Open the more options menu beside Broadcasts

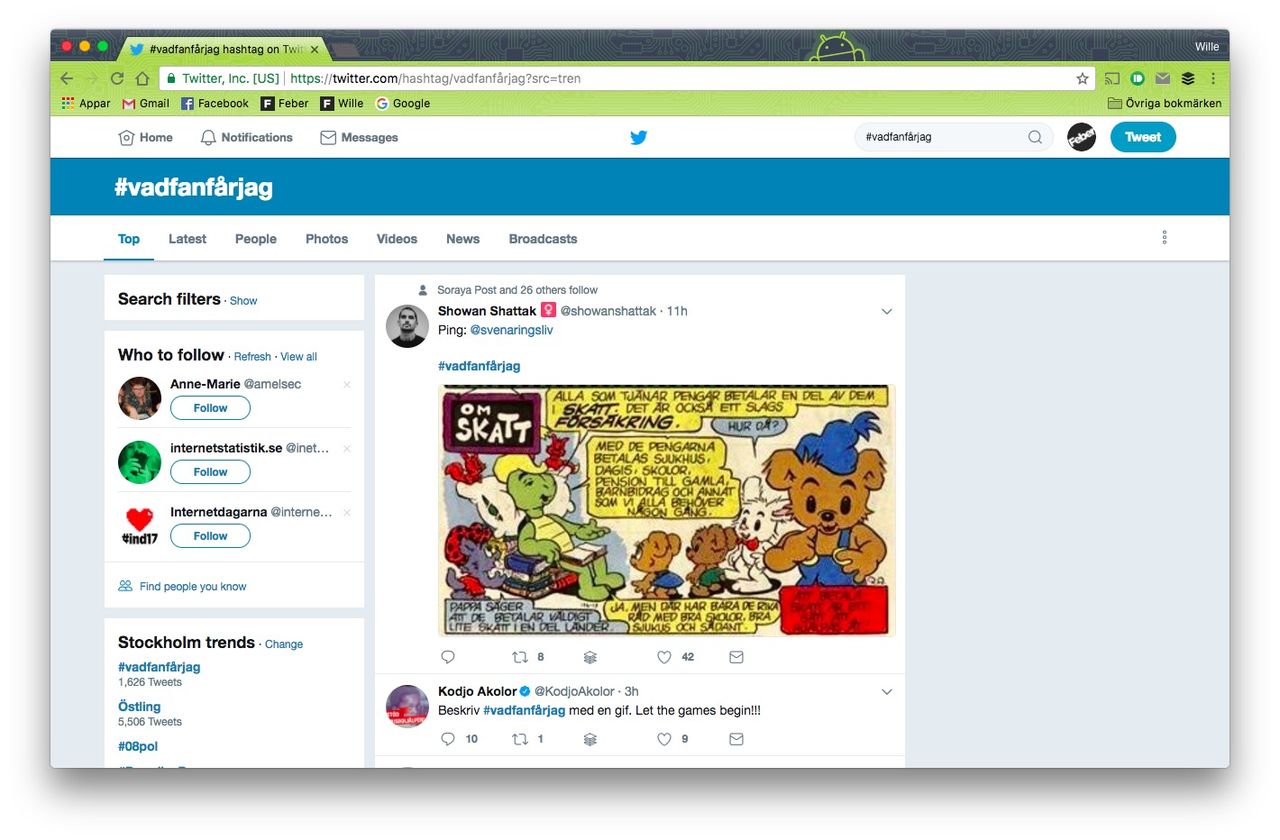[x=1163, y=237]
